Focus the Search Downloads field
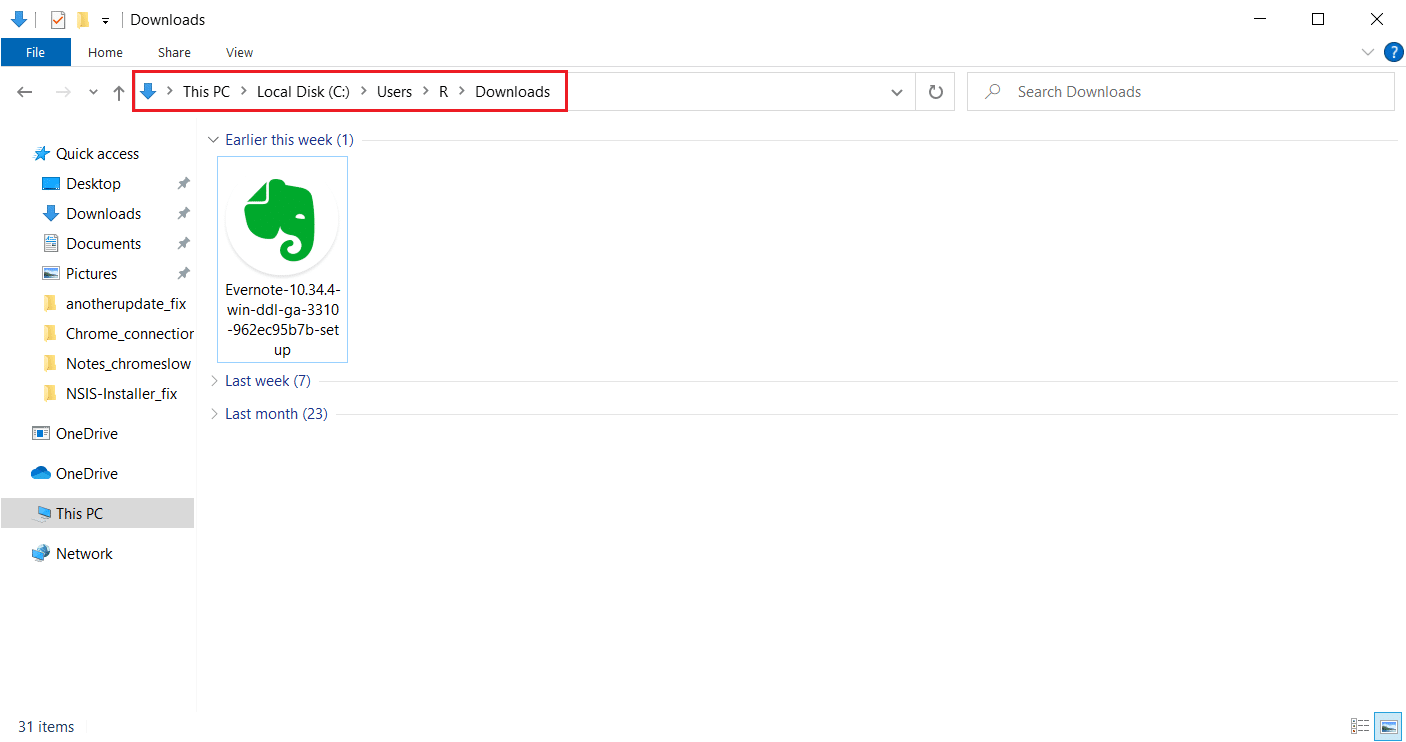The width and height of the screenshot is (1406, 742). tap(1180, 92)
